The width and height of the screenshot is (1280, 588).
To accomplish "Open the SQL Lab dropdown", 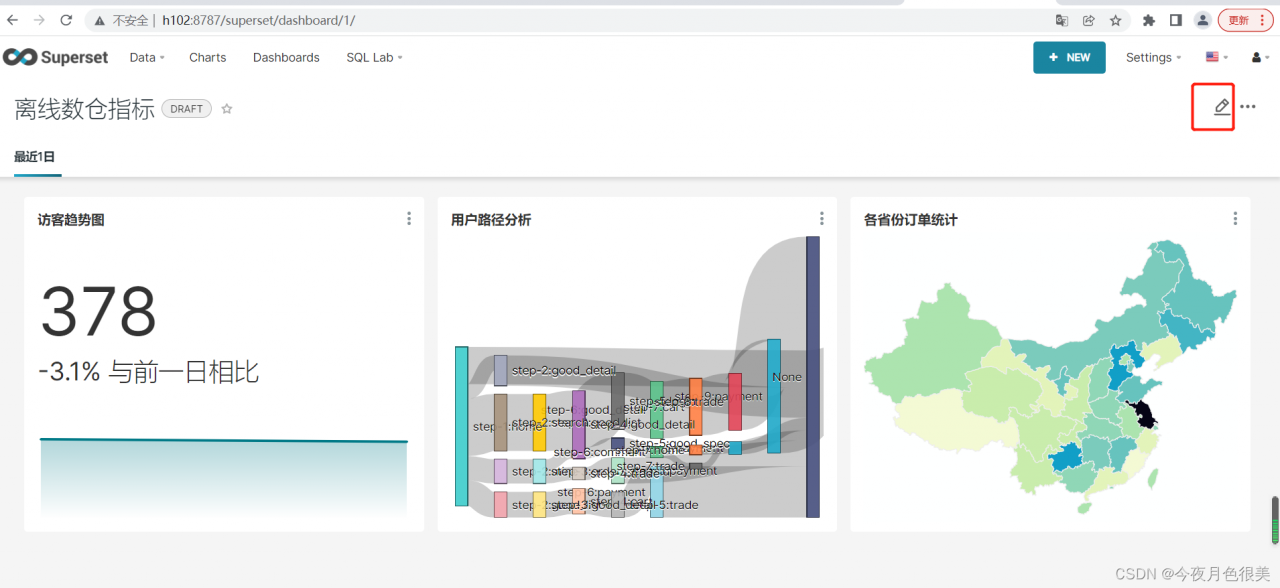I will tap(372, 57).
